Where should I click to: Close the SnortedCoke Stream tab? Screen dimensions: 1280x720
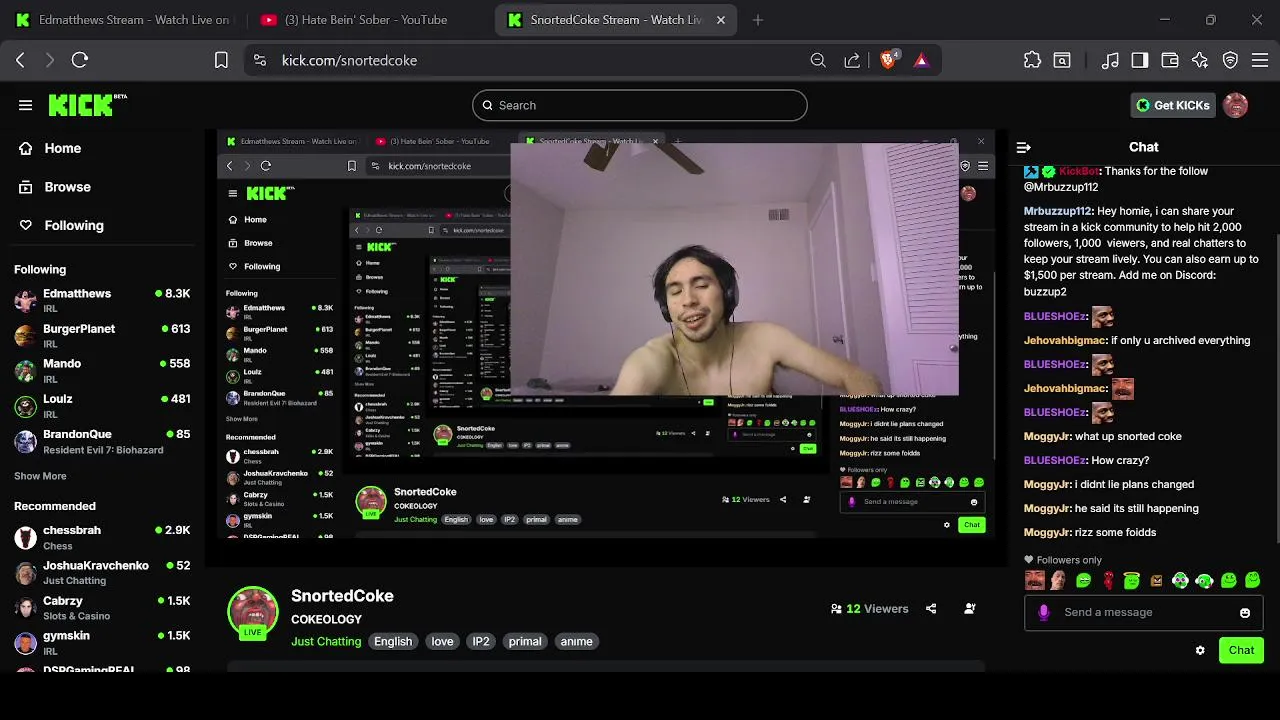pos(720,20)
